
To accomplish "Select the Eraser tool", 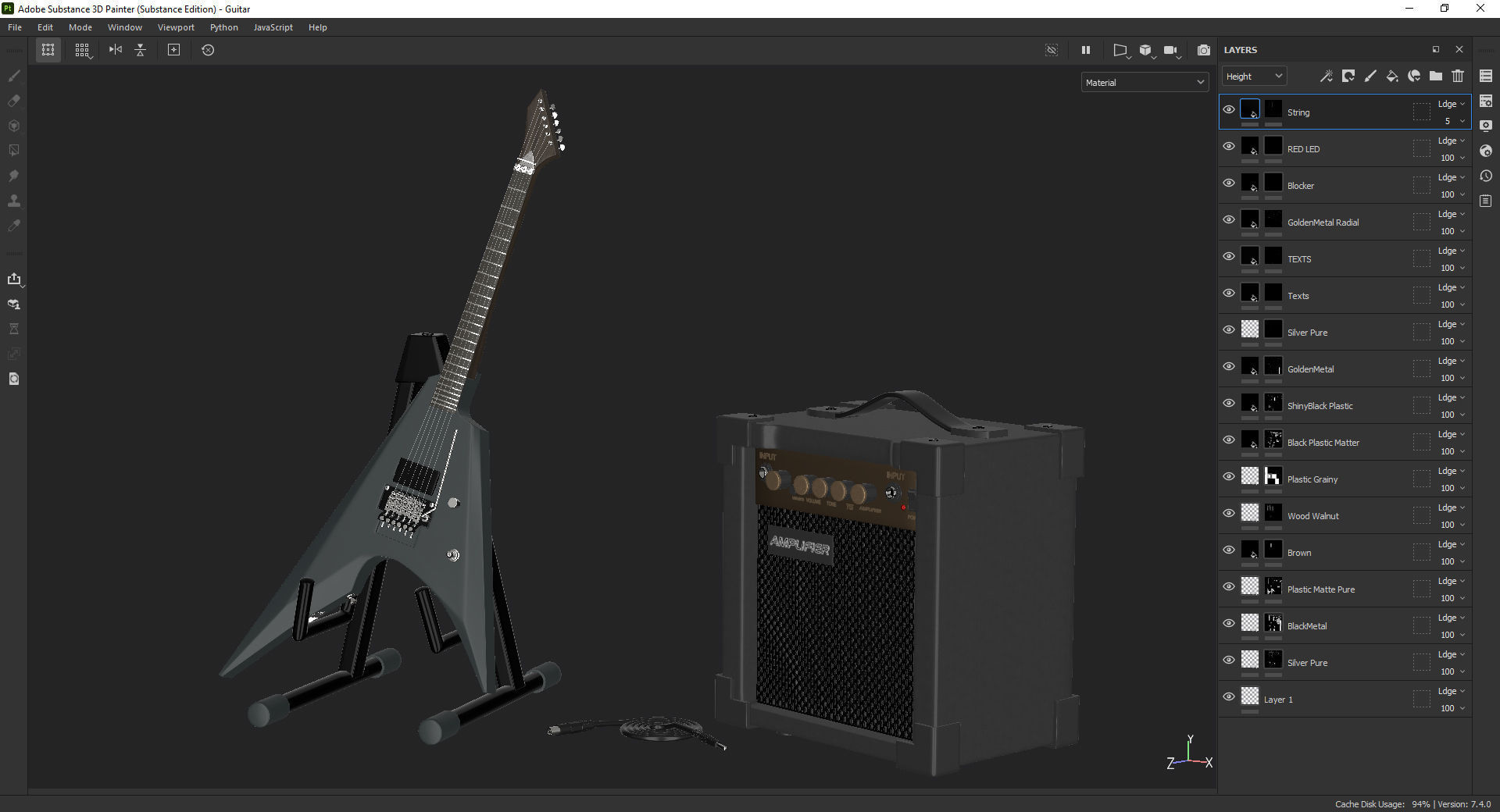I will coord(14,101).
